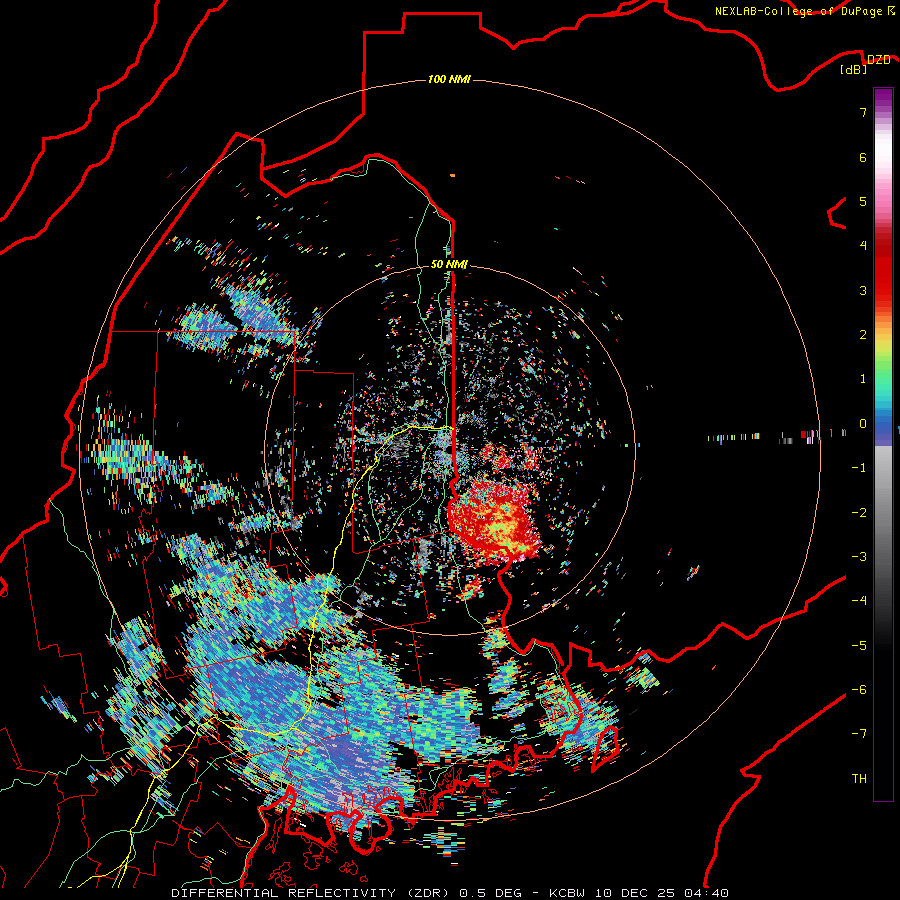This screenshot has width=900, height=900.
Task: Click the 100 NMI range ring label
Action: (x=449, y=79)
